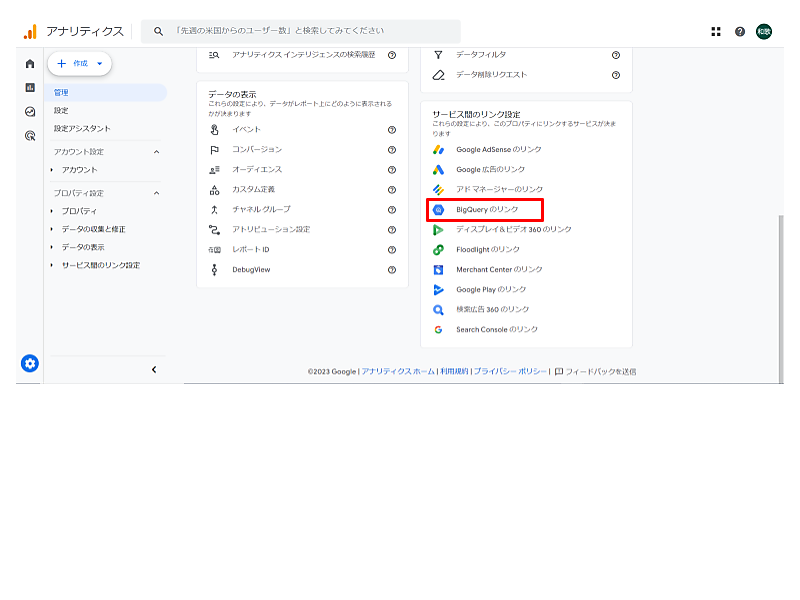Screen dimensions: 800x600
Task: Click help icon beside レポート ID
Action: 392,249
